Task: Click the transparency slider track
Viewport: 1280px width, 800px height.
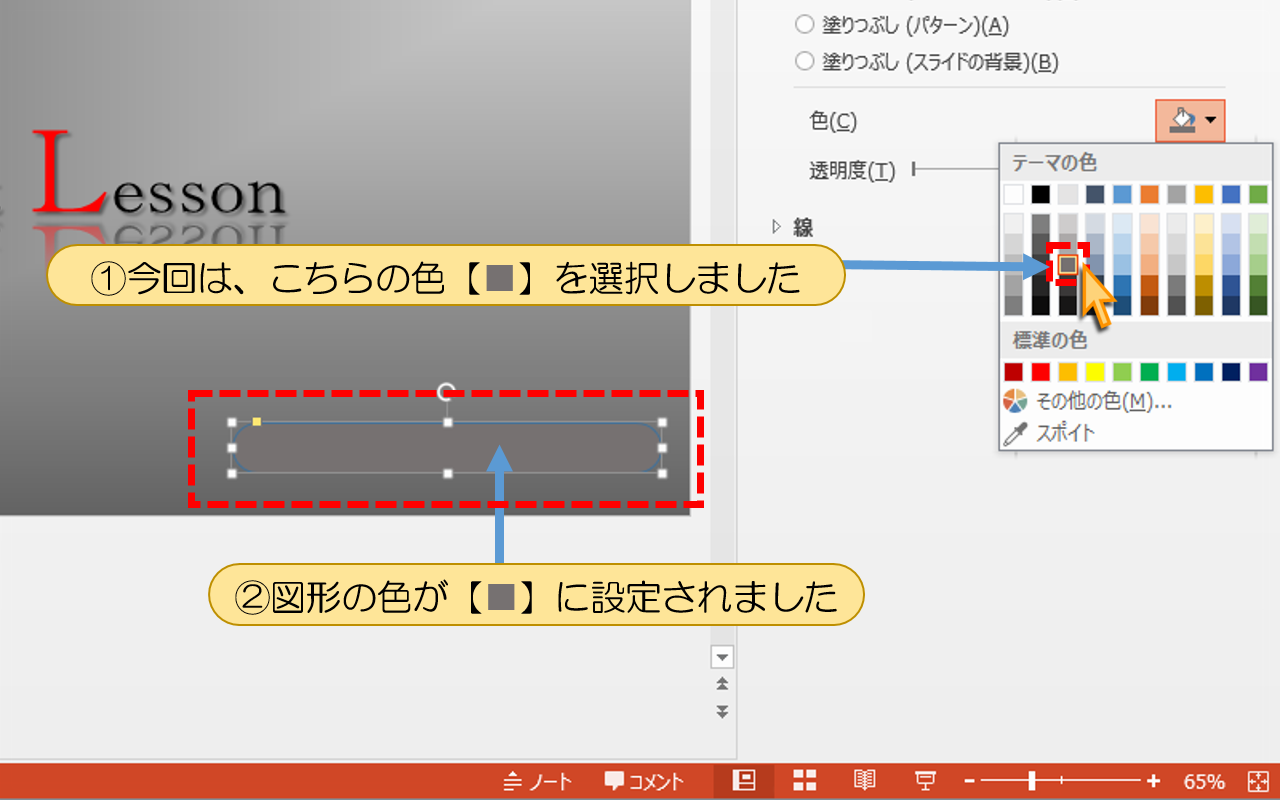Action: pos(955,170)
